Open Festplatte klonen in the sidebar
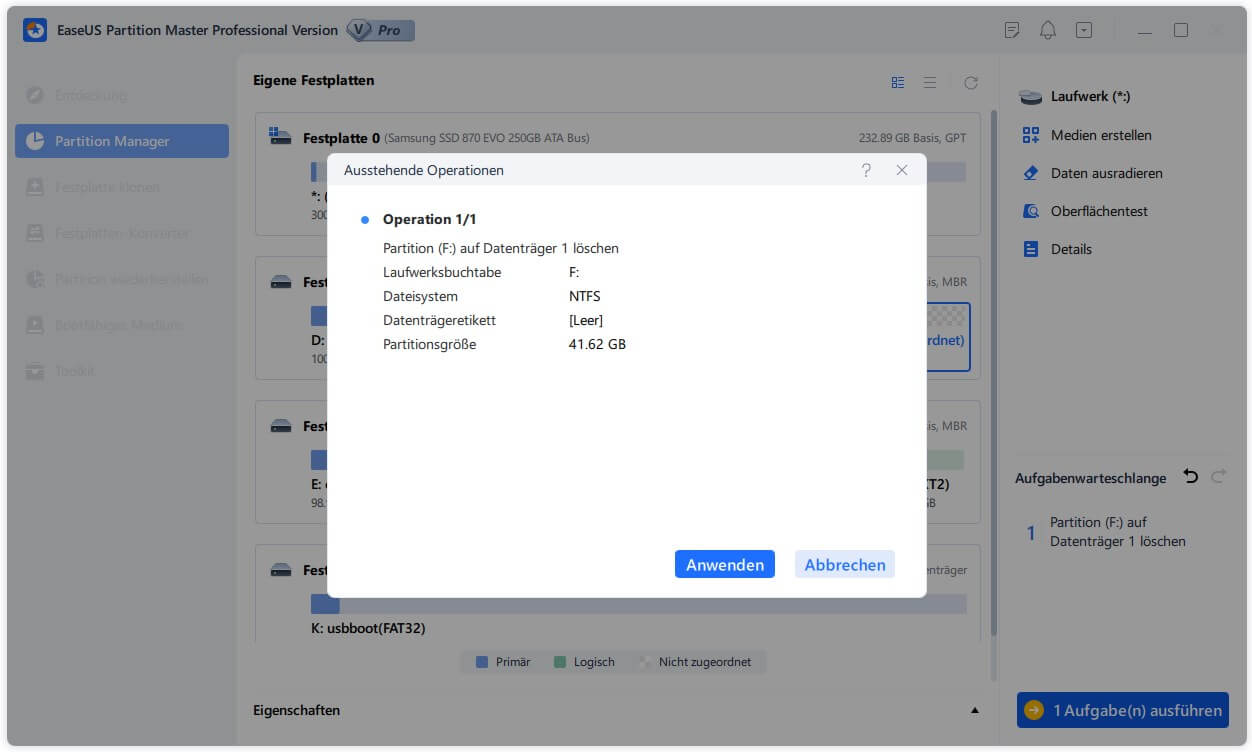1252x752 pixels. pyautogui.click(x=121, y=187)
